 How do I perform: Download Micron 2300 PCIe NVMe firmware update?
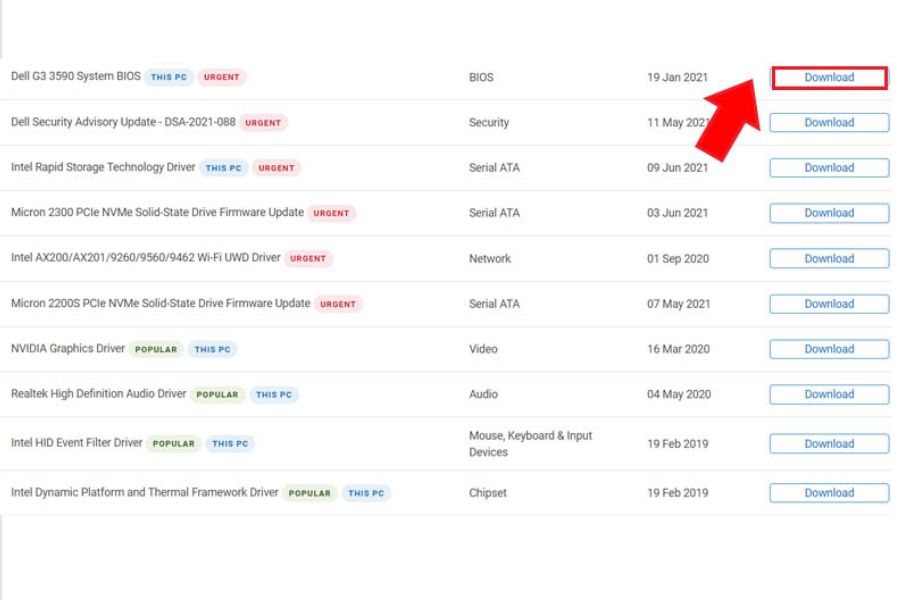[829, 213]
